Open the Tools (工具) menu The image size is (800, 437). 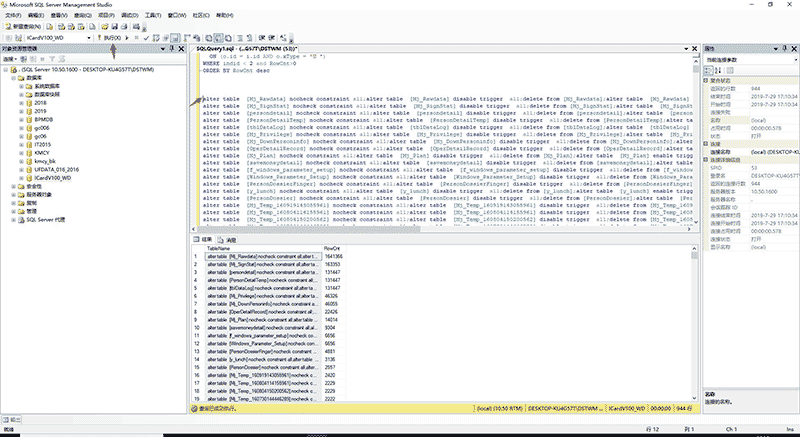153,15
